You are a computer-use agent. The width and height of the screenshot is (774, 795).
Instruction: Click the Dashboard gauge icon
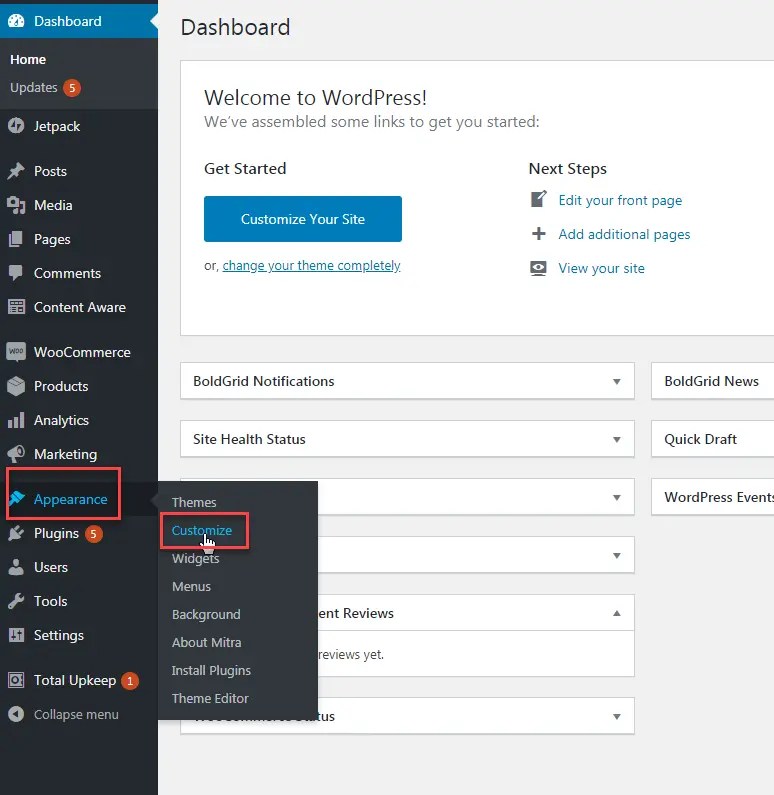click(x=16, y=21)
